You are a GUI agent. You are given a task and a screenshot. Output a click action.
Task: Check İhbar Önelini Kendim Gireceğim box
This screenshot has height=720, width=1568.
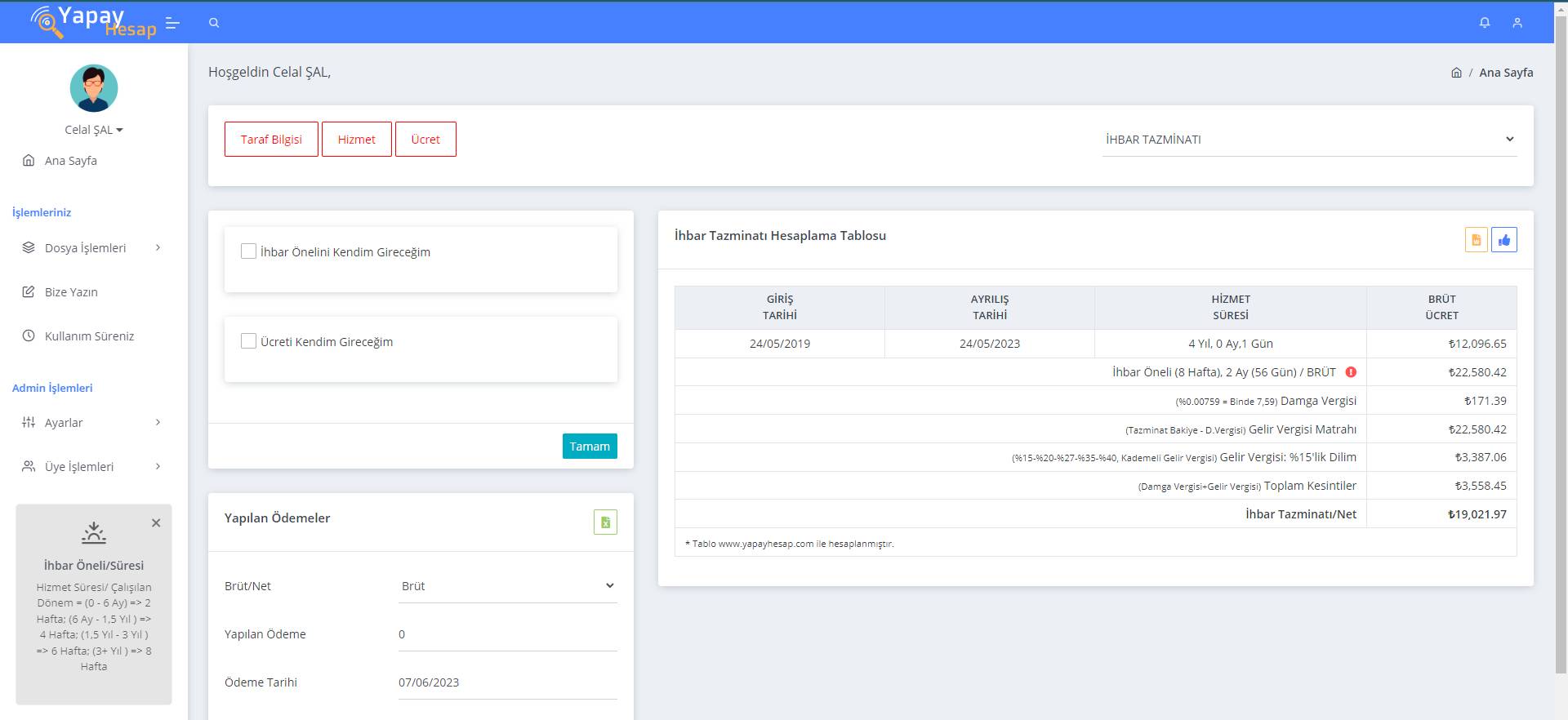(x=249, y=251)
